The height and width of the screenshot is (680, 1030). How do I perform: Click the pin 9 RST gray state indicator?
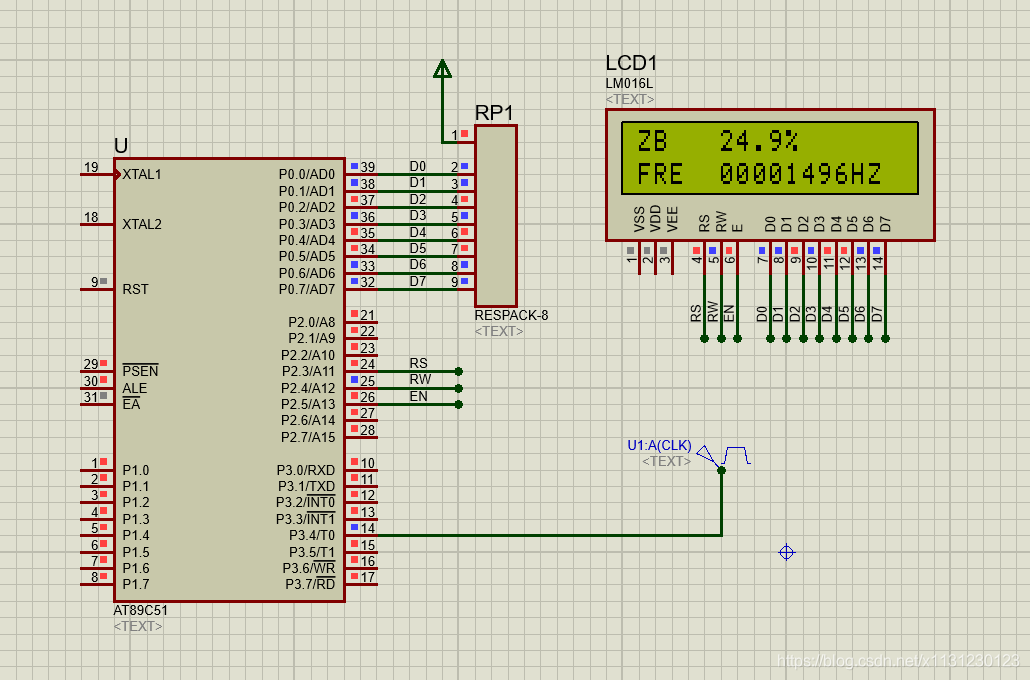coord(103,281)
